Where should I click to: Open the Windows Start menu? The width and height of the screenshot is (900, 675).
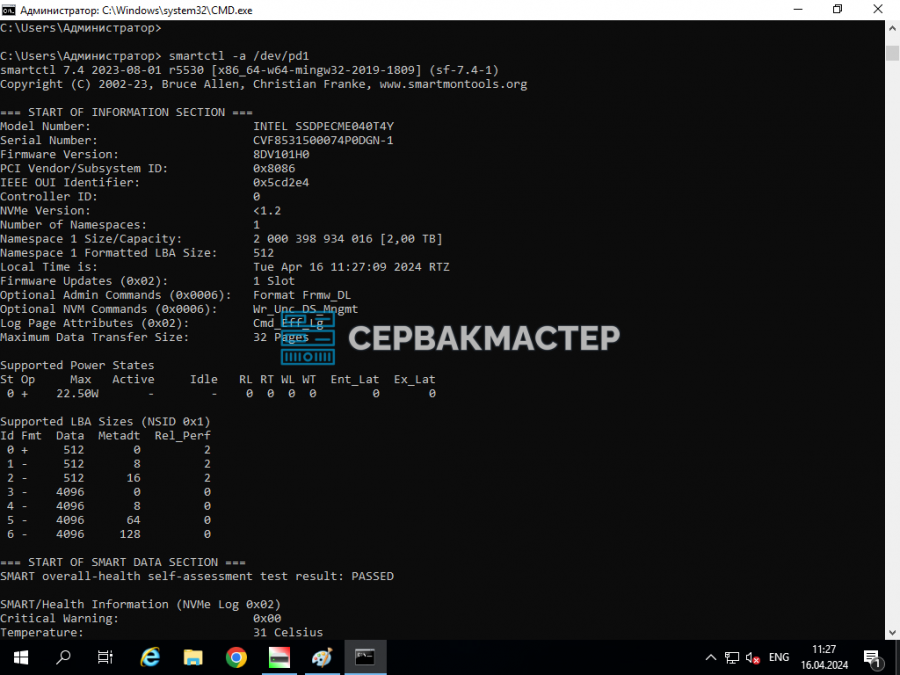(21, 657)
